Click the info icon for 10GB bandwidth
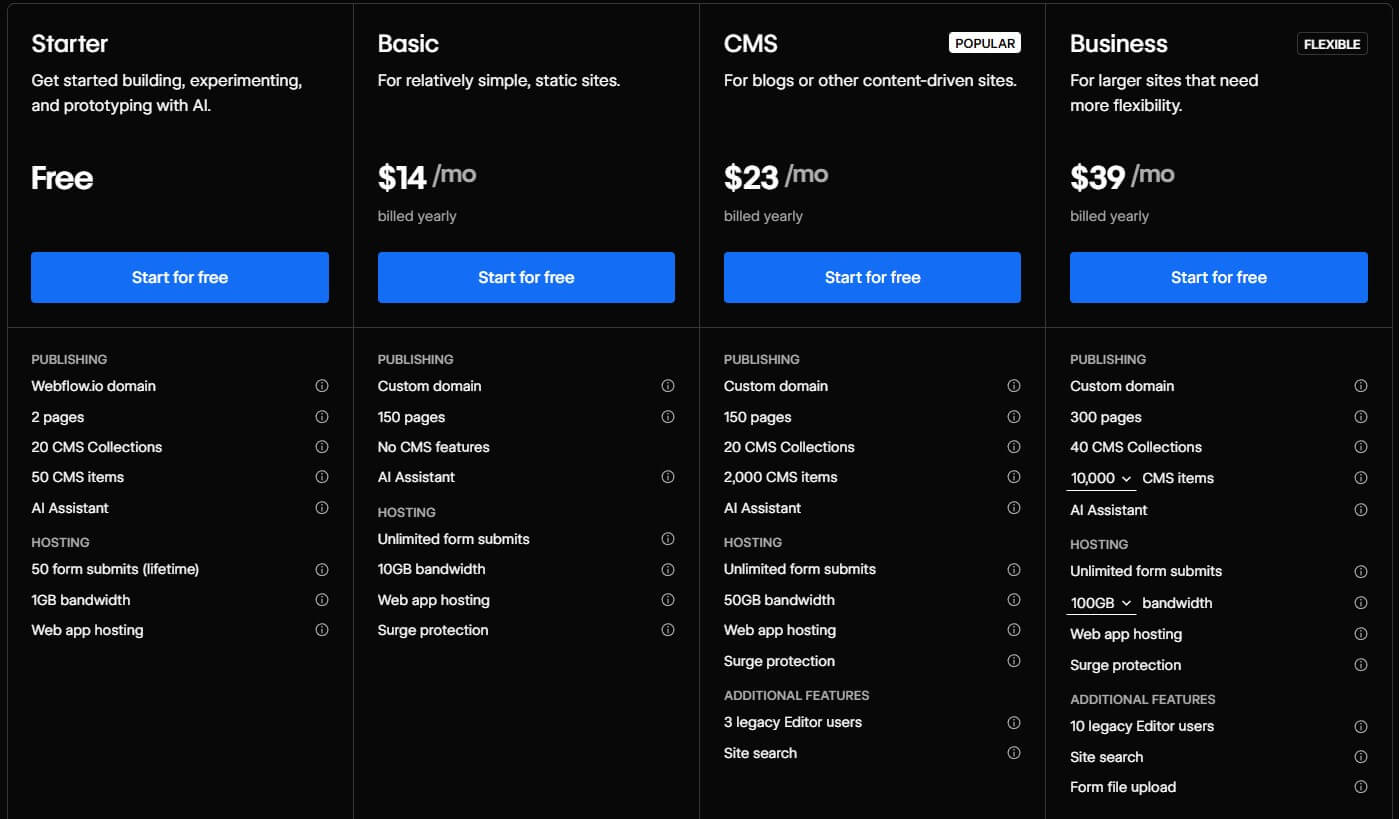Viewport: 1399px width, 819px height. 668,569
